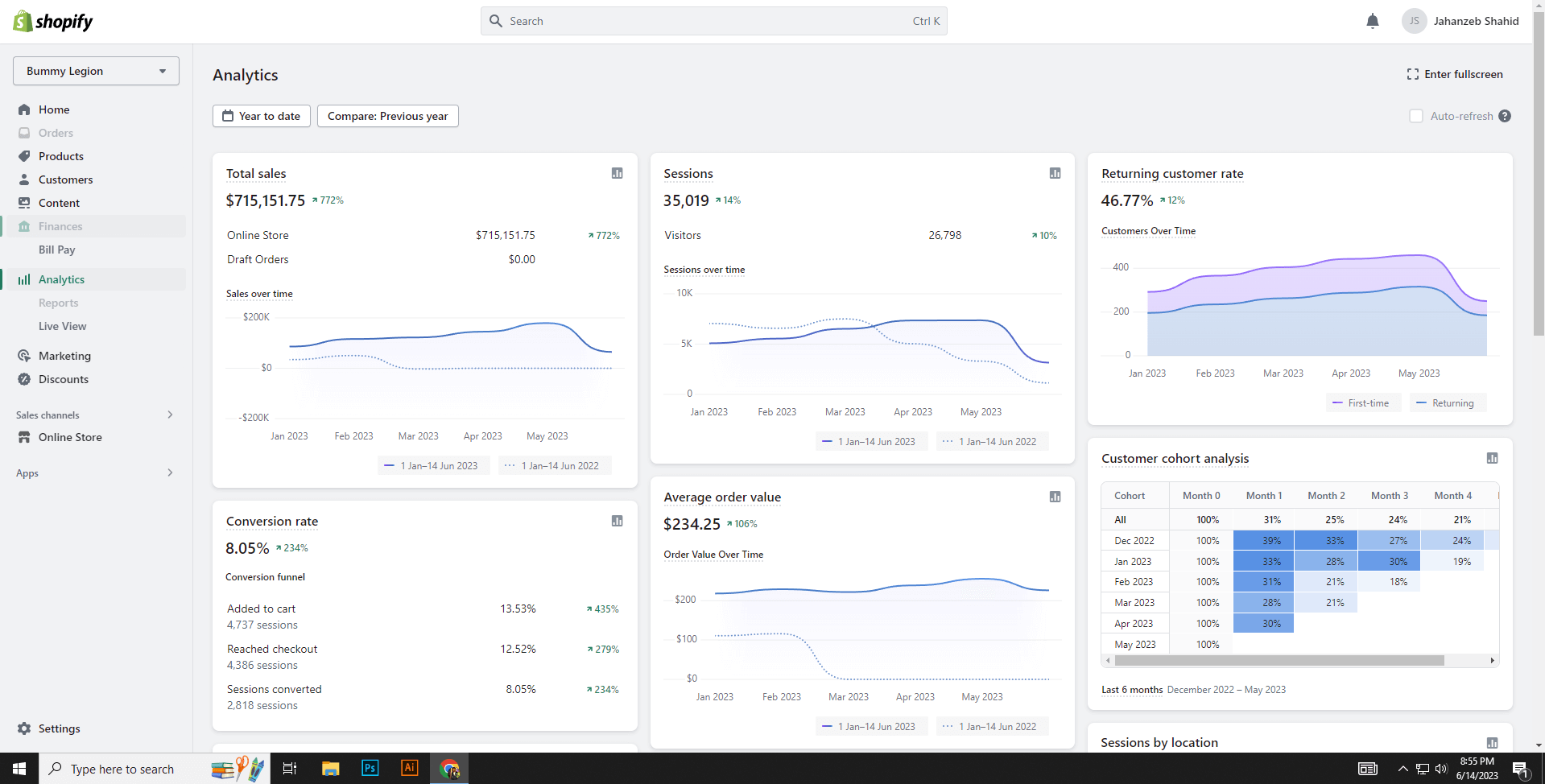Click the Year to date button
1545x784 pixels.
click(261, 116)
